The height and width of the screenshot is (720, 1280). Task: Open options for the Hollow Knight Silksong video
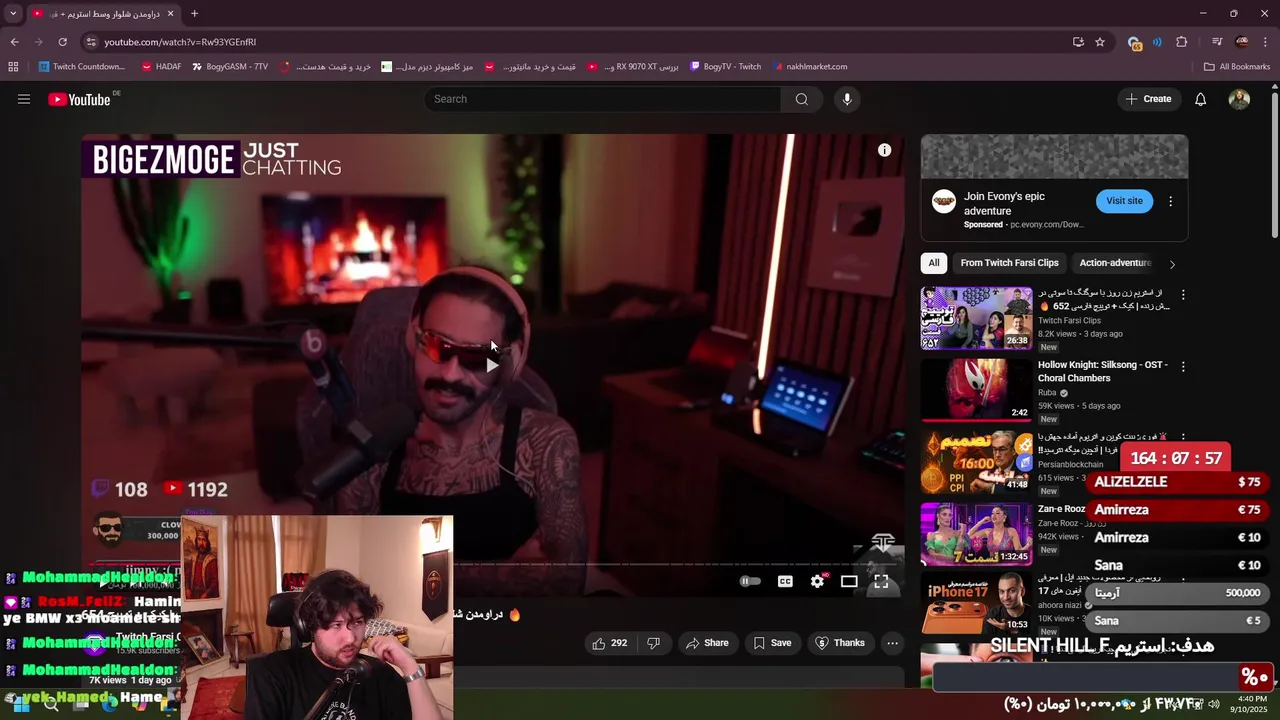pyautogui.click(x=1183, y=367)
